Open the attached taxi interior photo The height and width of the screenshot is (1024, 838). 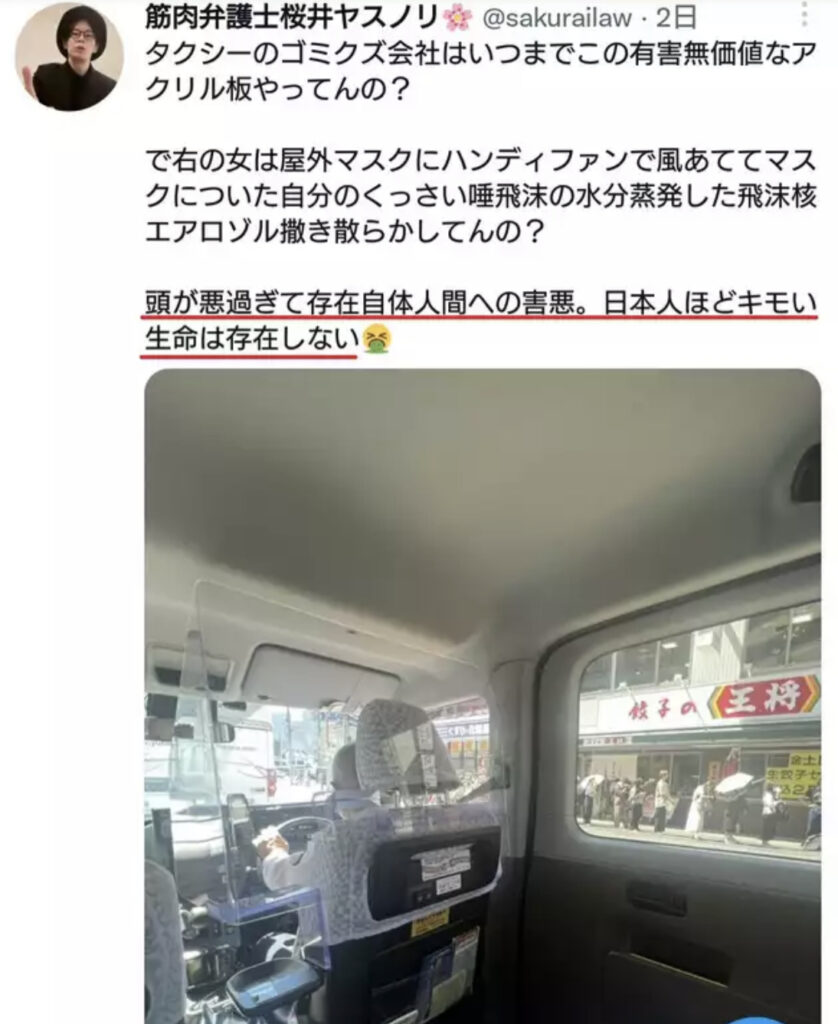pos(483,696)
